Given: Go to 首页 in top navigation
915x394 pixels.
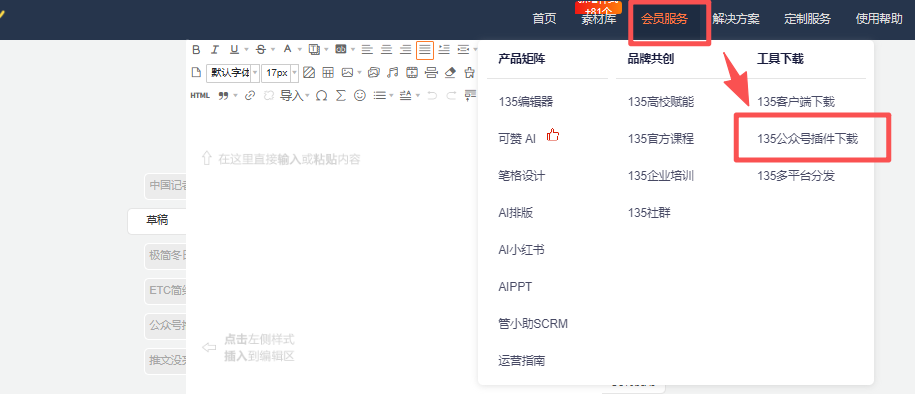Looking at the screenshot, I should (544, 19).
